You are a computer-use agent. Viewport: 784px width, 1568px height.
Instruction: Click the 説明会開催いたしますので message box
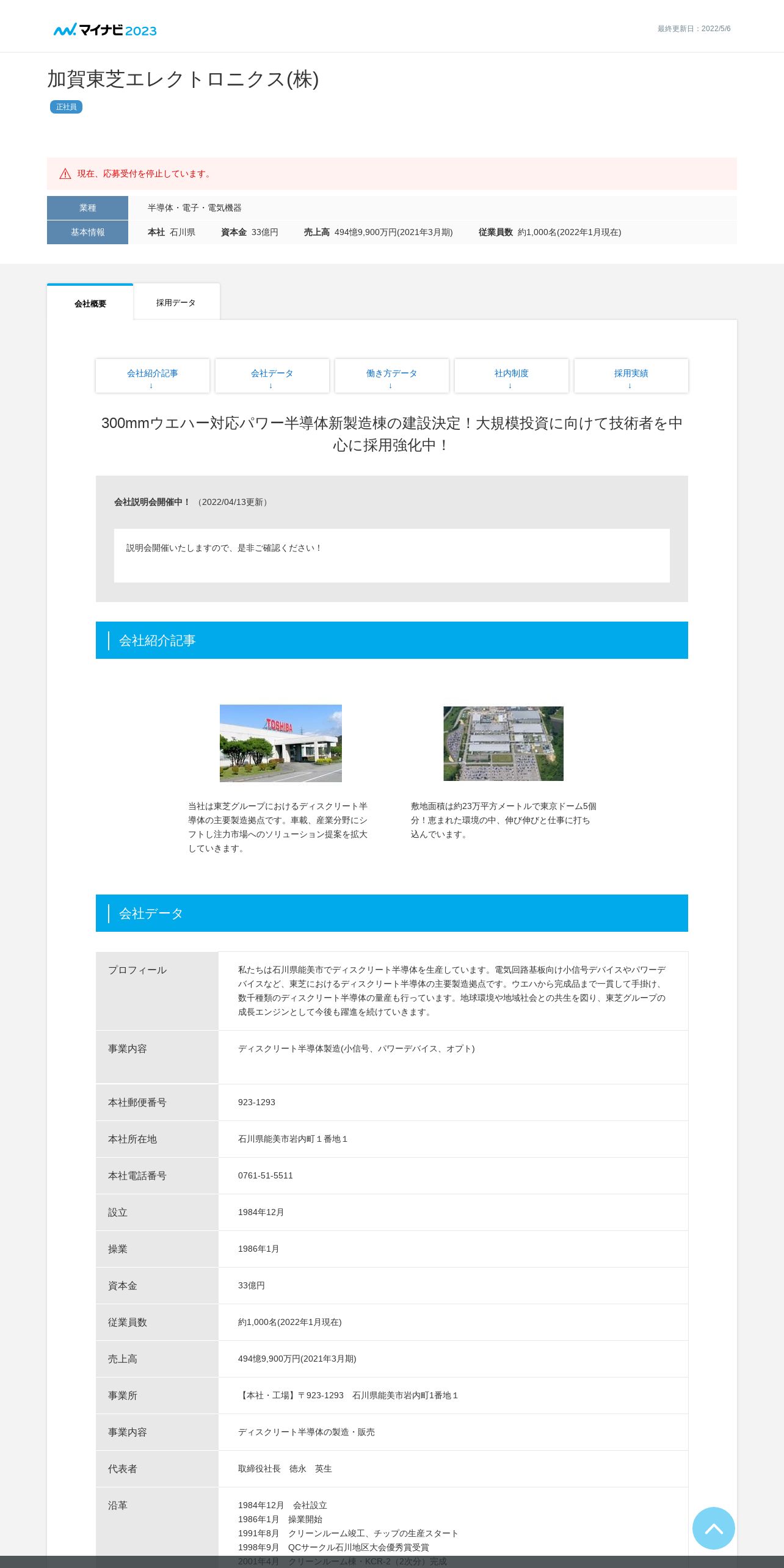click(392, 556)
